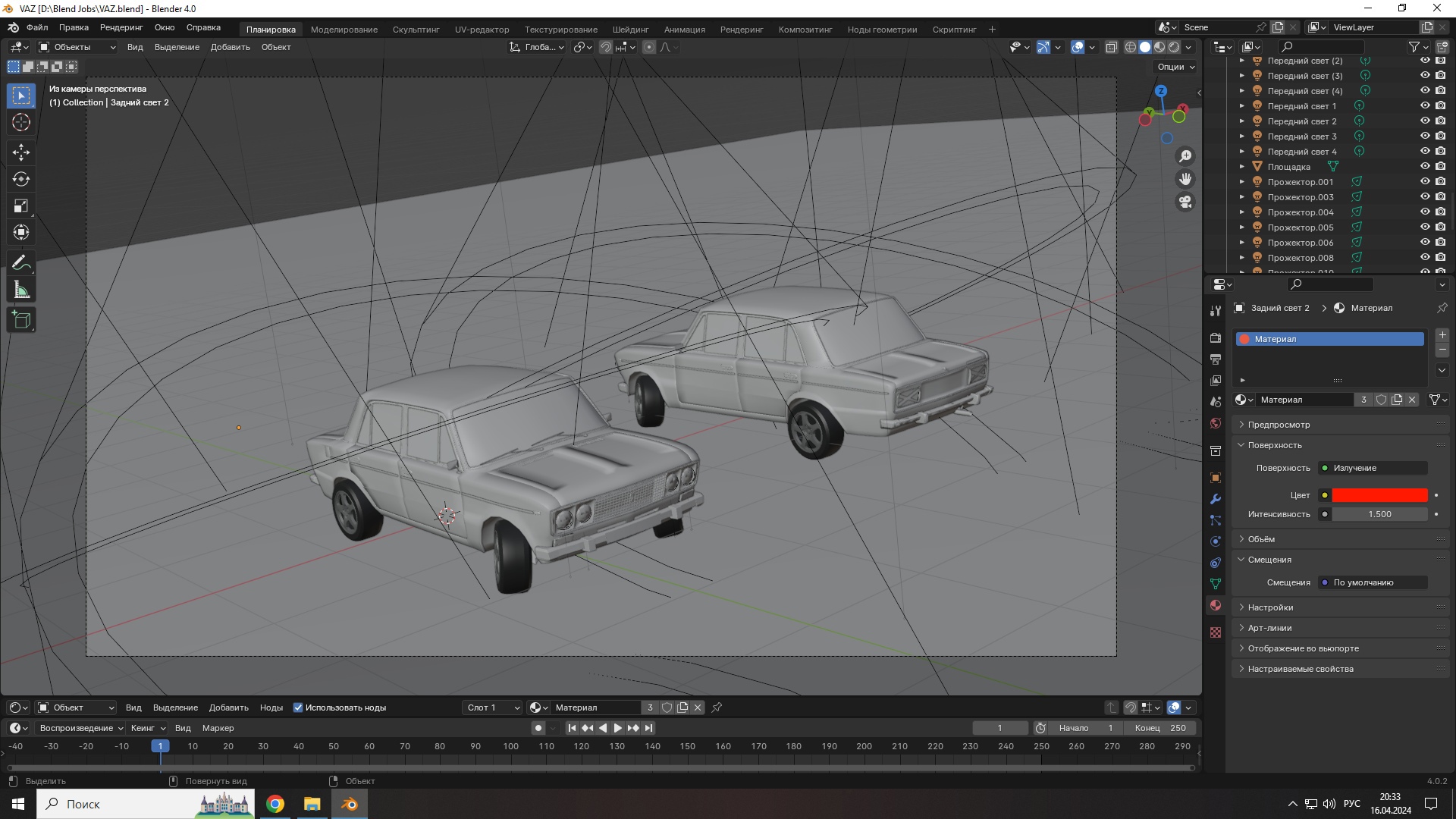Select the Measure ruler tool

click(21, 290)
